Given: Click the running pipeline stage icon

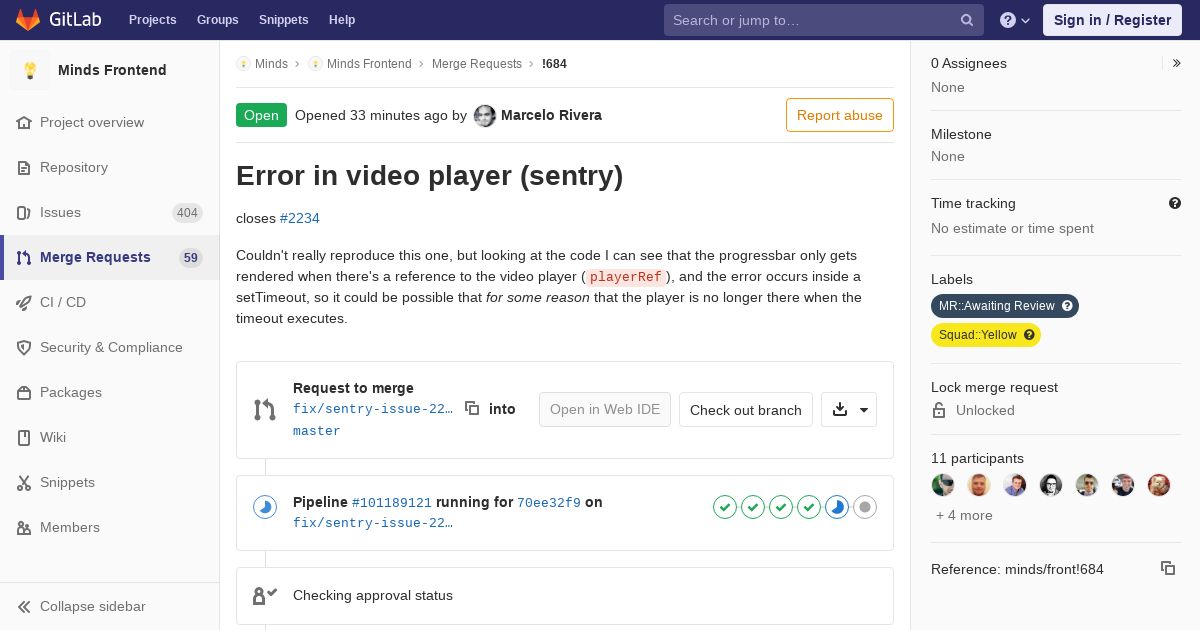Looking at the screenshot, I should (837, 507).
